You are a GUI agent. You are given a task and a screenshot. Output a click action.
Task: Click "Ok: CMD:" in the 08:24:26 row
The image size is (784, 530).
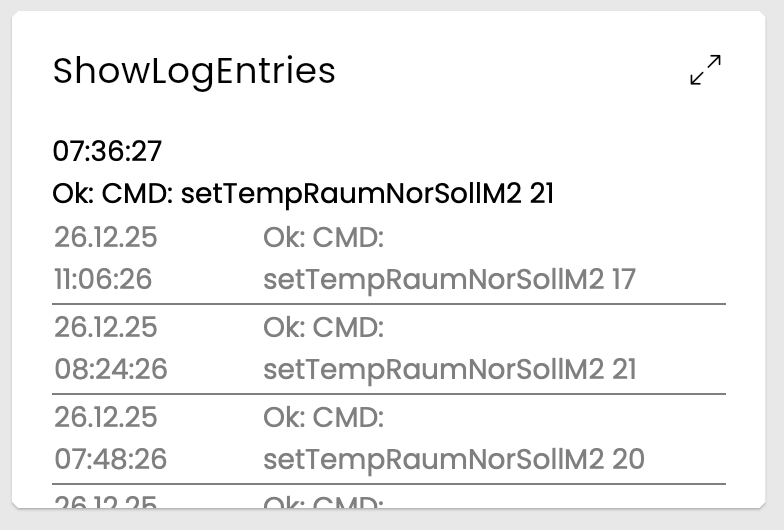(x=323, y=328)
